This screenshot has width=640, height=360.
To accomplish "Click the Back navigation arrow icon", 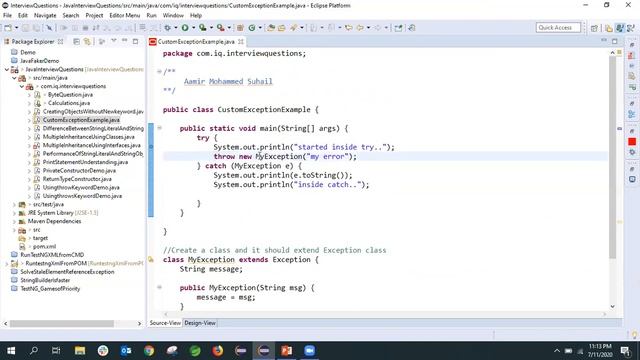I will tap(360, 28).
